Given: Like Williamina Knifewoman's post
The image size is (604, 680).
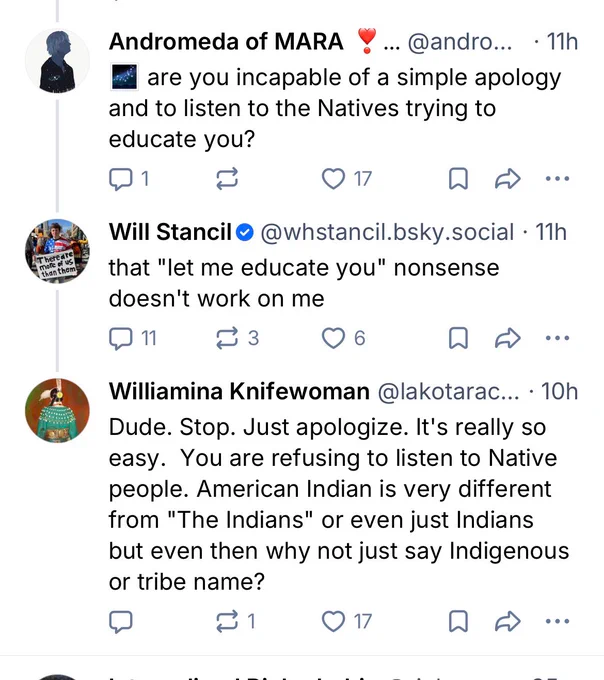Looking at the screenshot, I should (333, 621).
